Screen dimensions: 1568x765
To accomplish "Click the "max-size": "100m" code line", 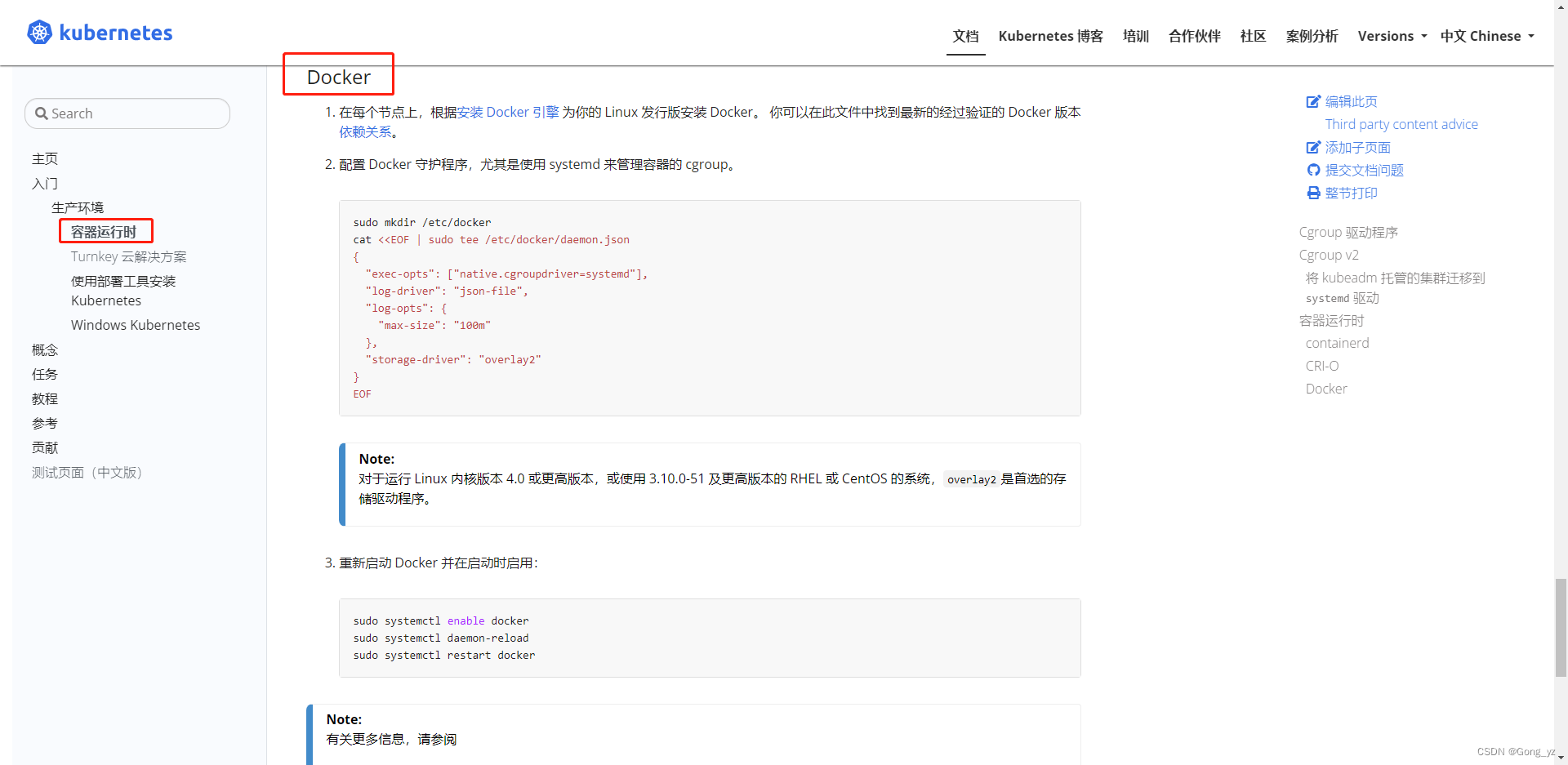I will tap(434, 325).
